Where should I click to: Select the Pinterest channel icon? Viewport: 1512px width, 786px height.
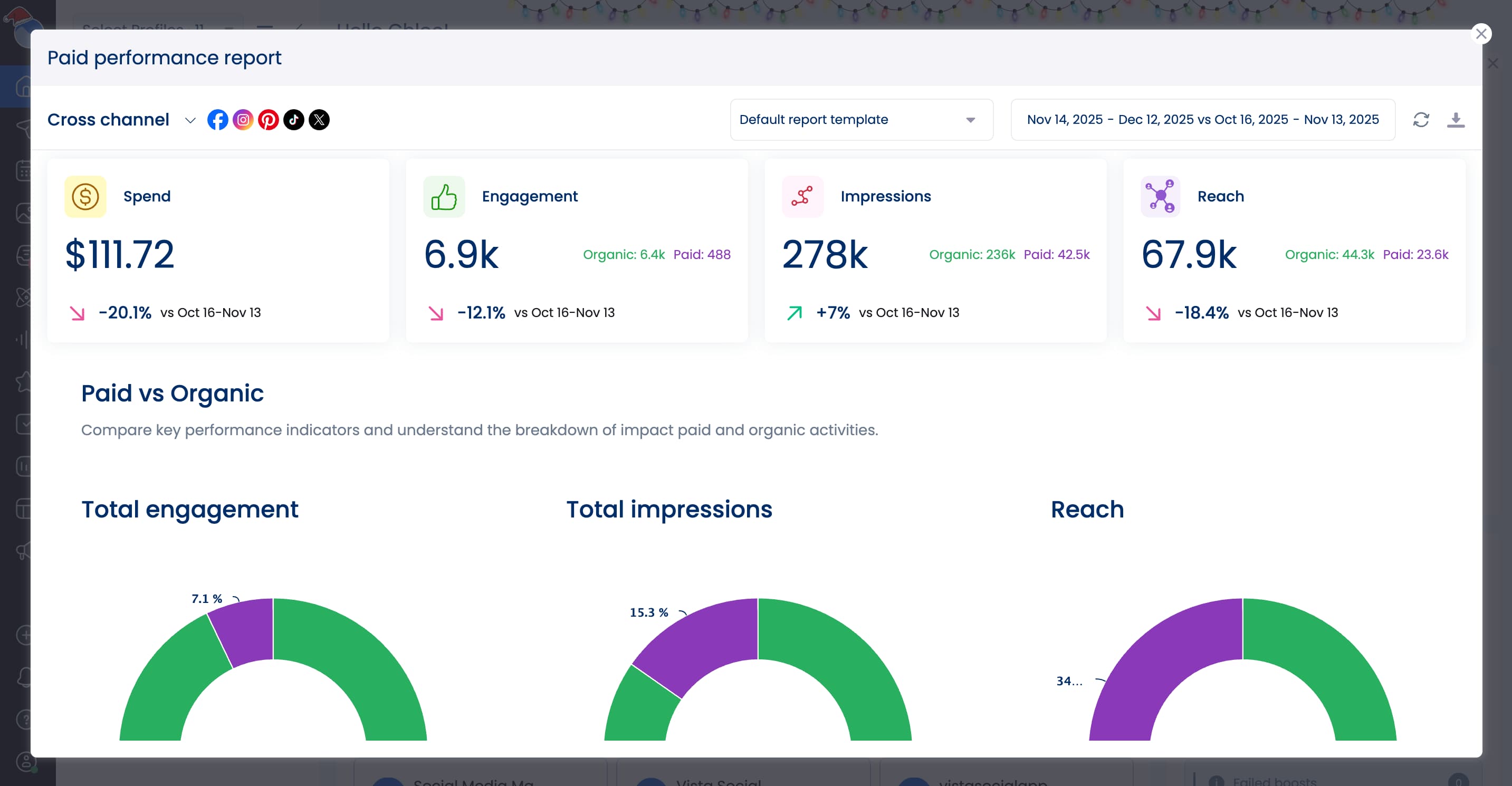[x=269, y=120]
